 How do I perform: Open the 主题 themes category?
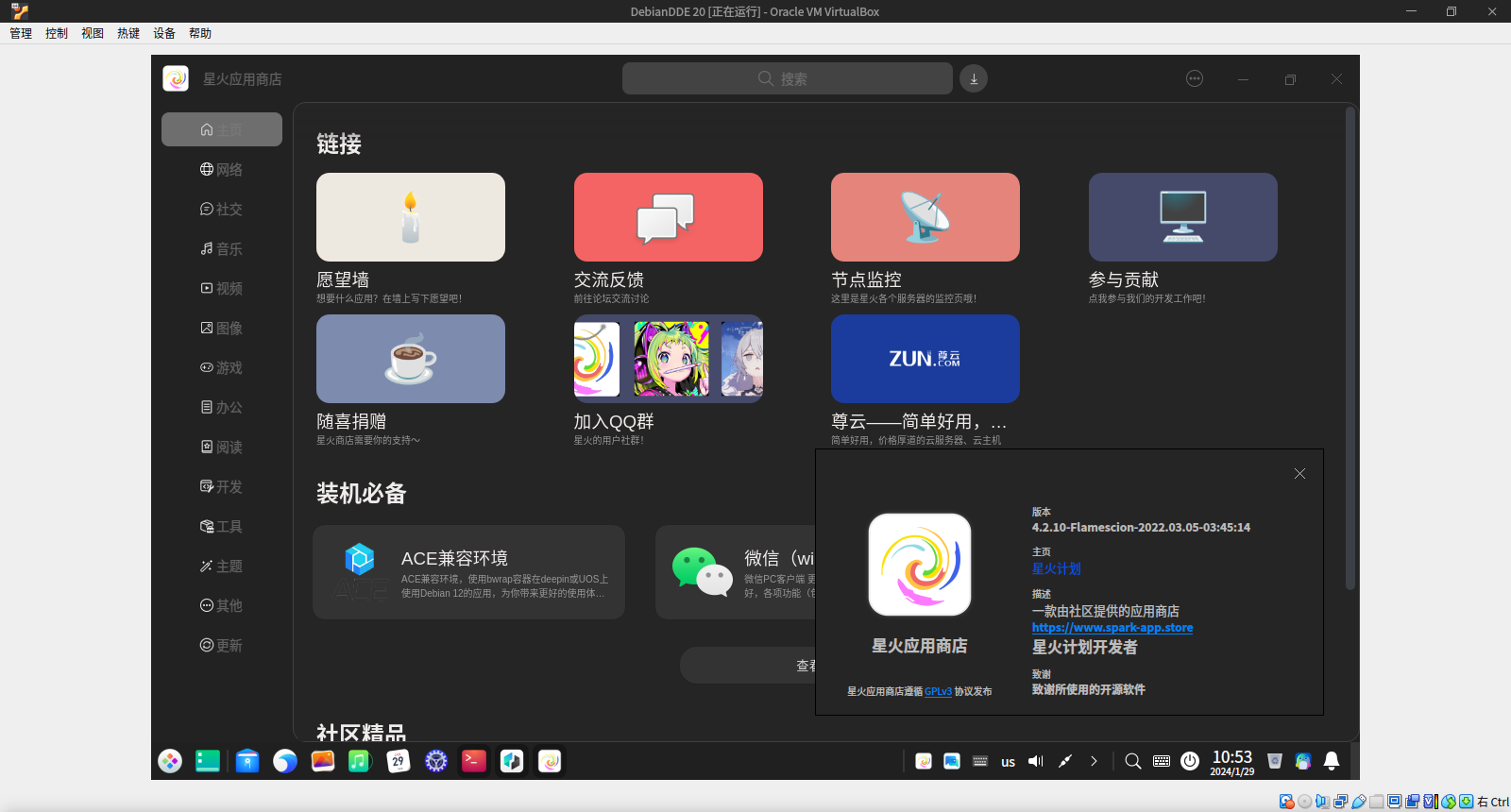click(x=222, y=566)
